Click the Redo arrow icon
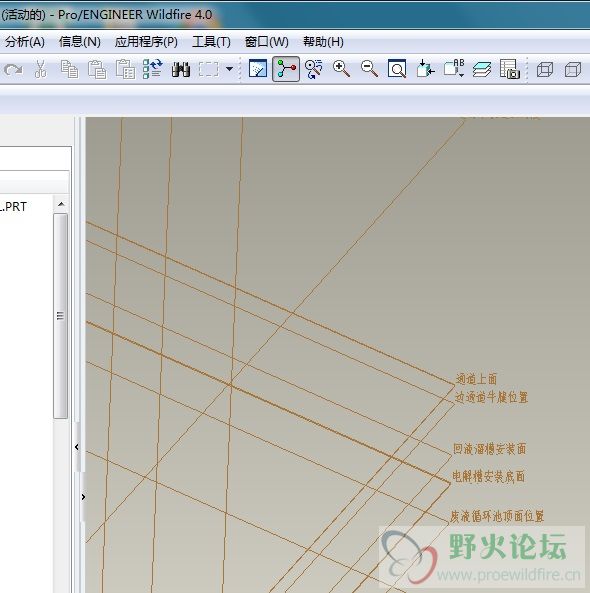This screenshot has height=593, width=590. click(x=13, y=70)
